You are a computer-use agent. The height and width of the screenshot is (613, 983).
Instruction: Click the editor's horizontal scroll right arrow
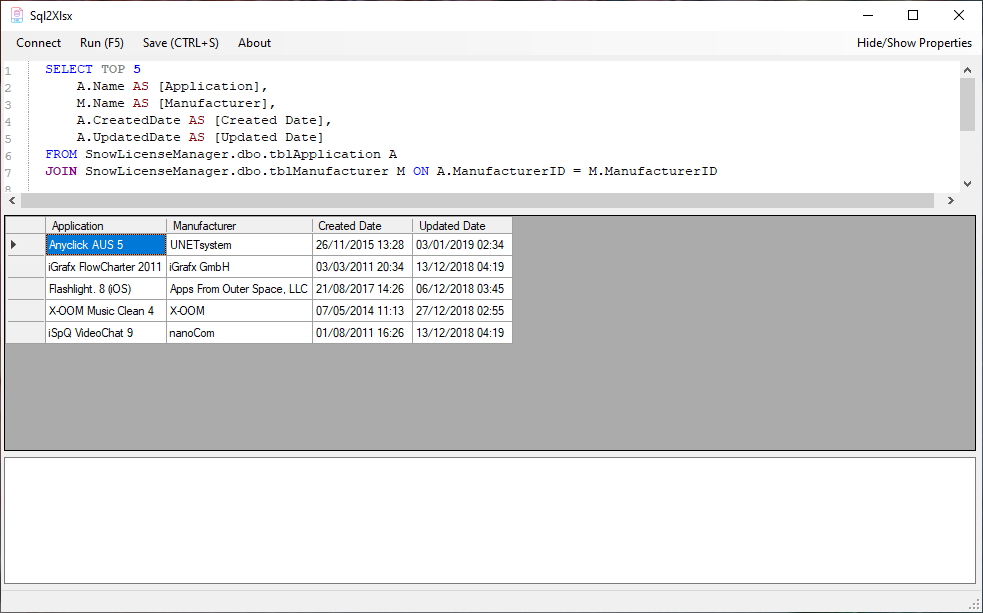coord(950,201)
